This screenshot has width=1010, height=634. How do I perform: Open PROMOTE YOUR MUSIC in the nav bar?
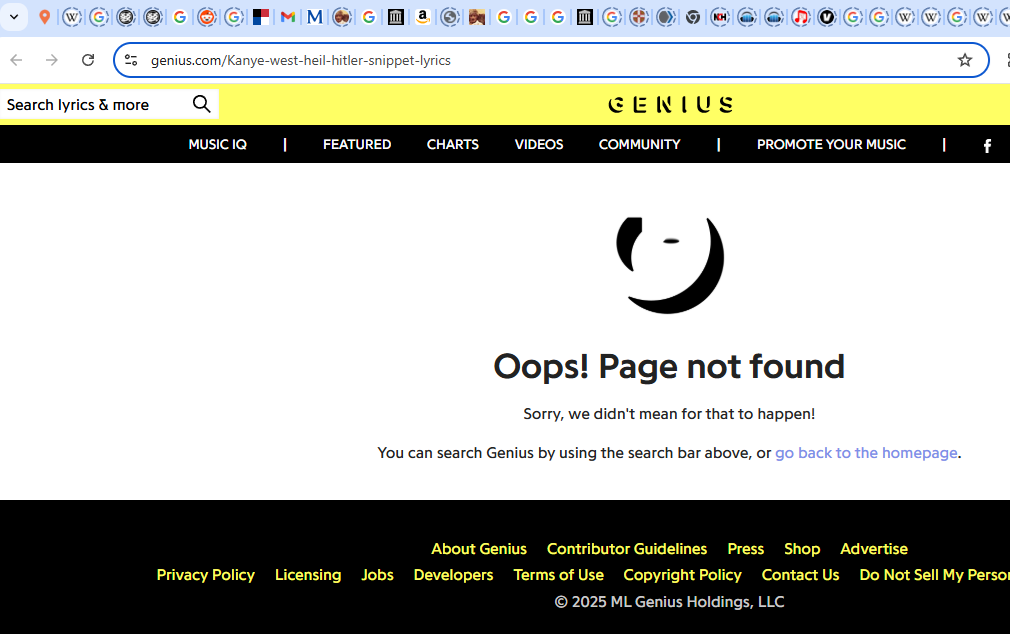pyautogui.click(x=832, y=144)
